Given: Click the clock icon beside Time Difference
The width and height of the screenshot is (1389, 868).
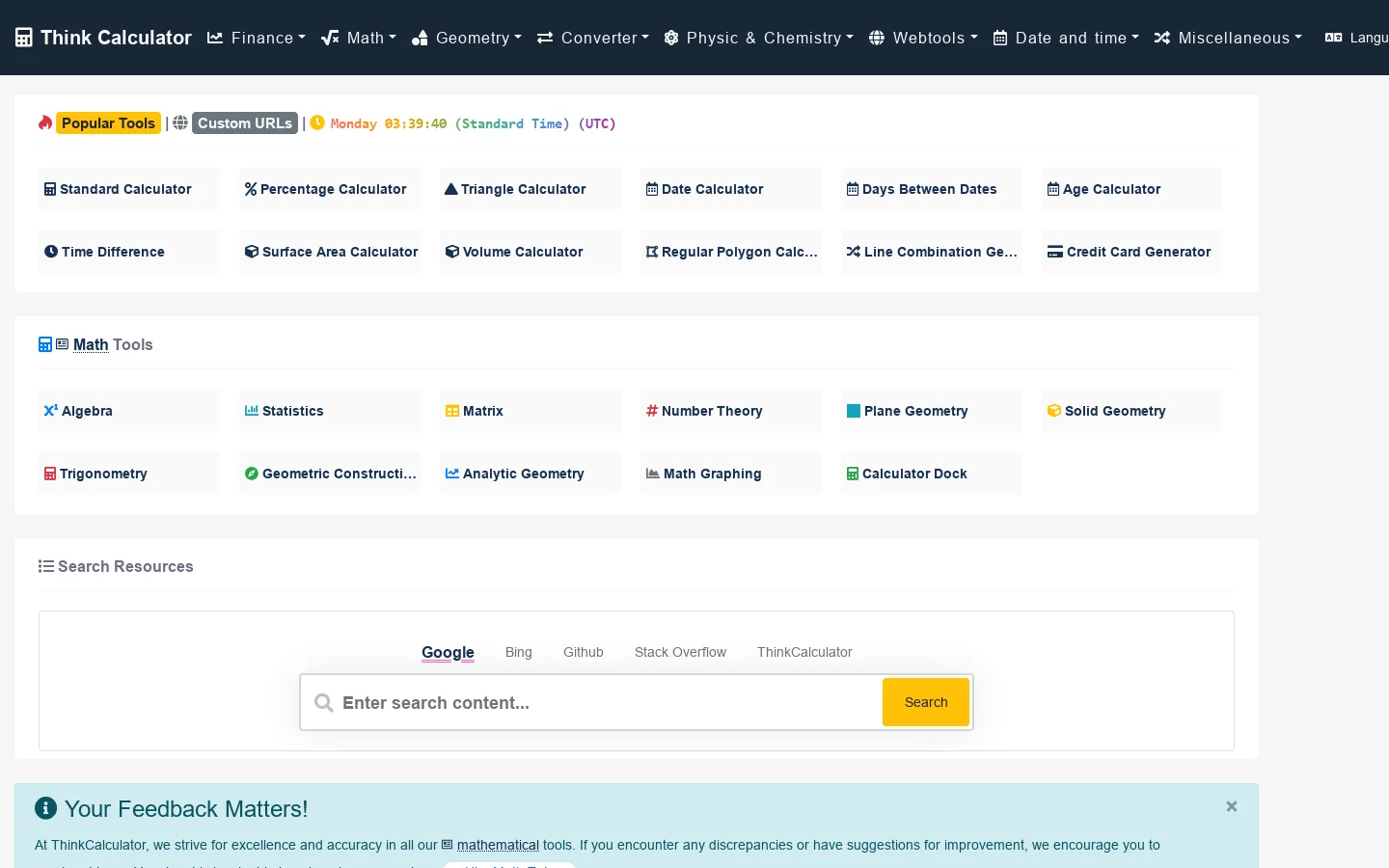Looking at the screenshot, I should coord(51,252).
